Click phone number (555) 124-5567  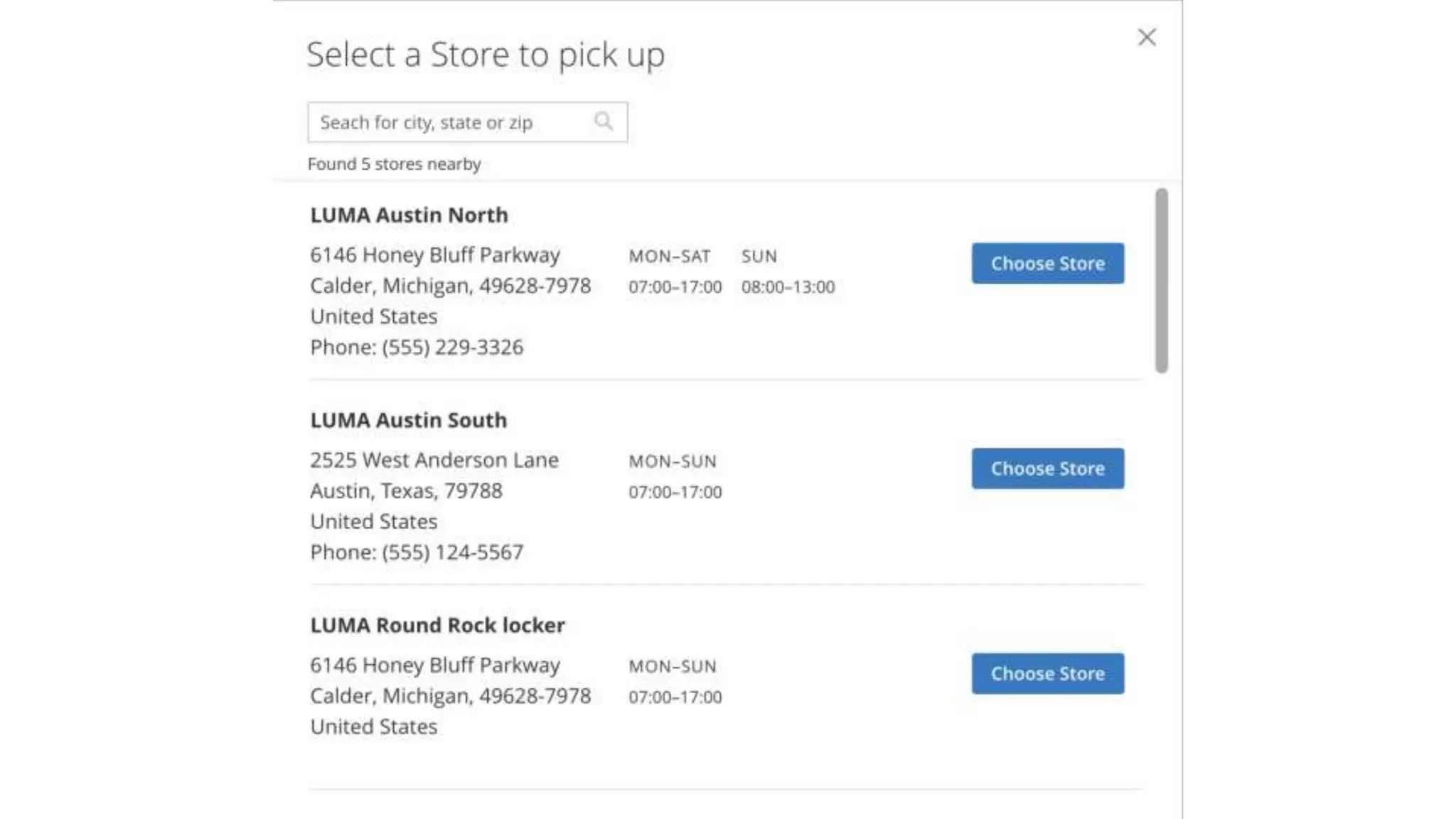[x=452, y=552]
